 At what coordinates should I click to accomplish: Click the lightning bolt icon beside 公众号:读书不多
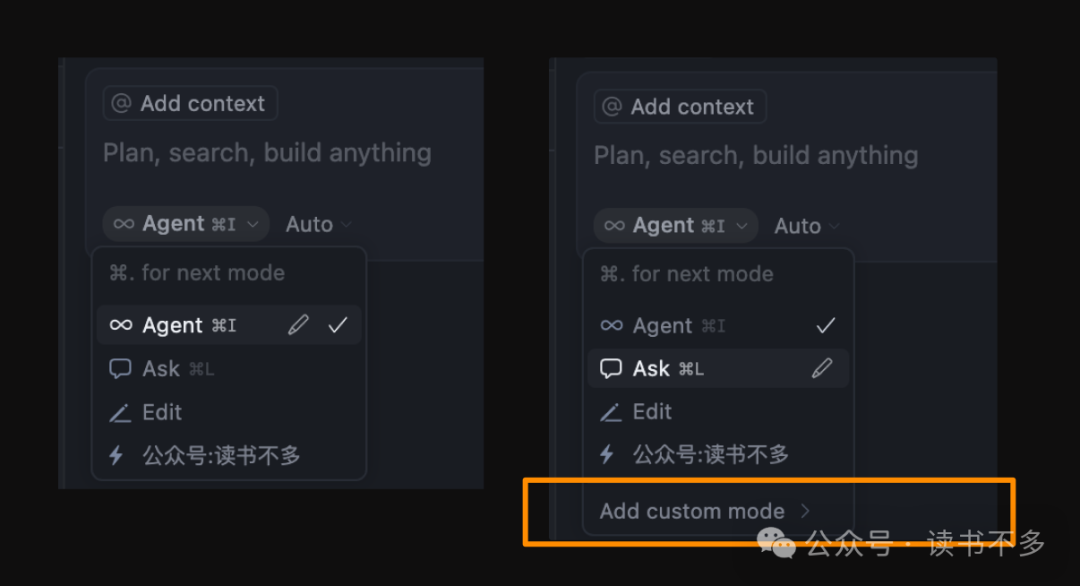tap(117, 455)
